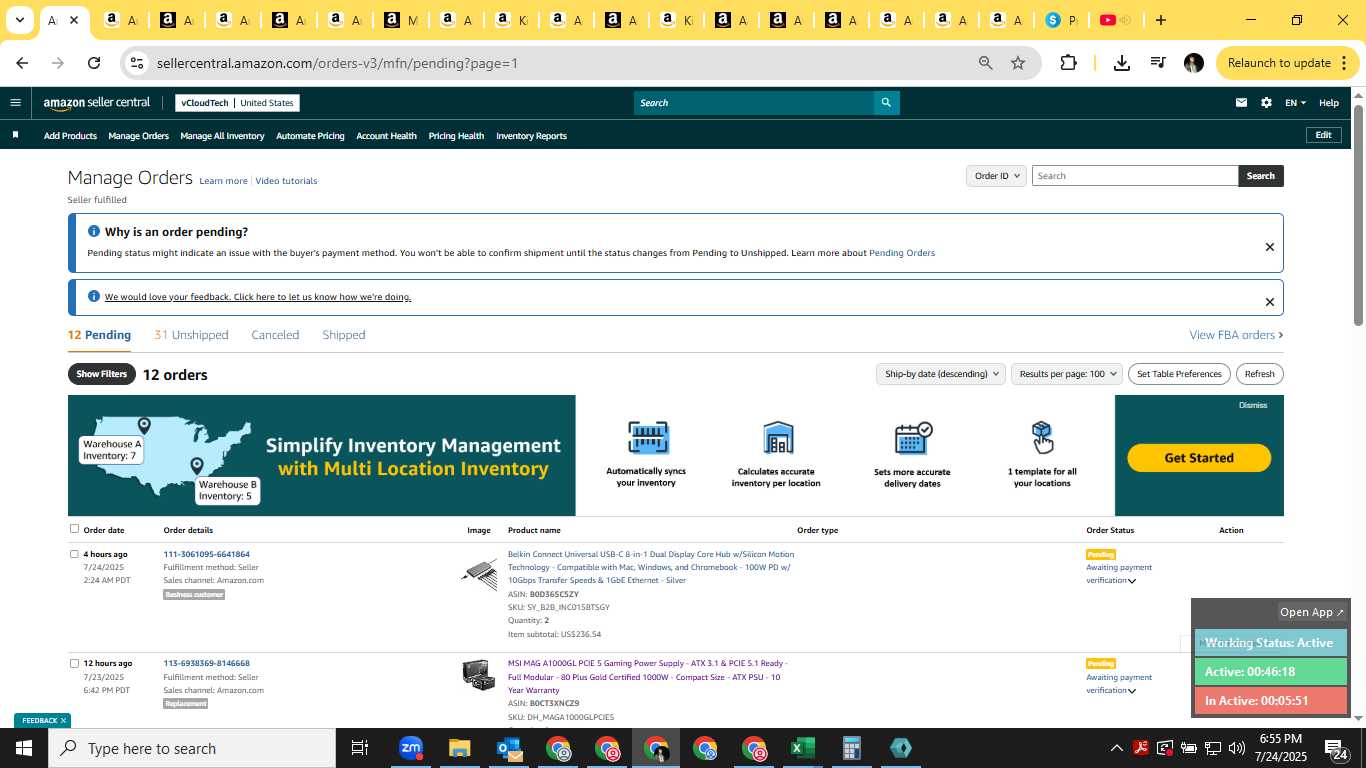
Task: Open Add Products in the navigation bar
Action: point(70,136)
